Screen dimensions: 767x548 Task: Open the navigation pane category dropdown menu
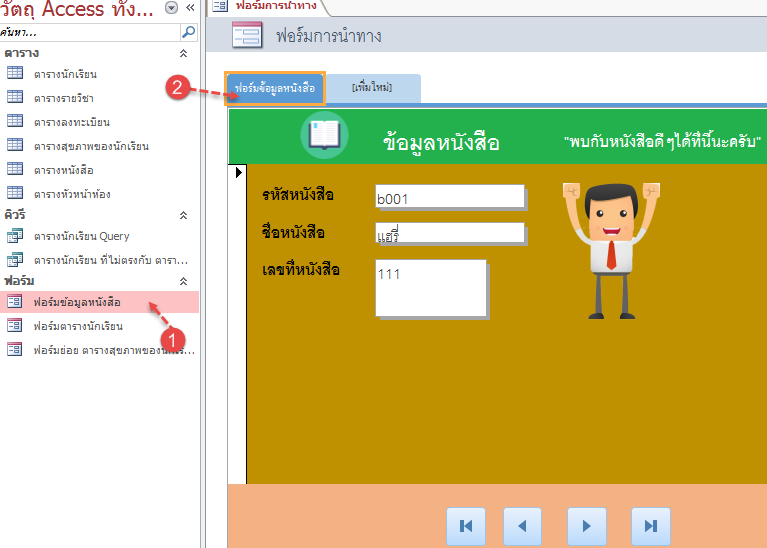pyautogui.click(x=171, y=8)
